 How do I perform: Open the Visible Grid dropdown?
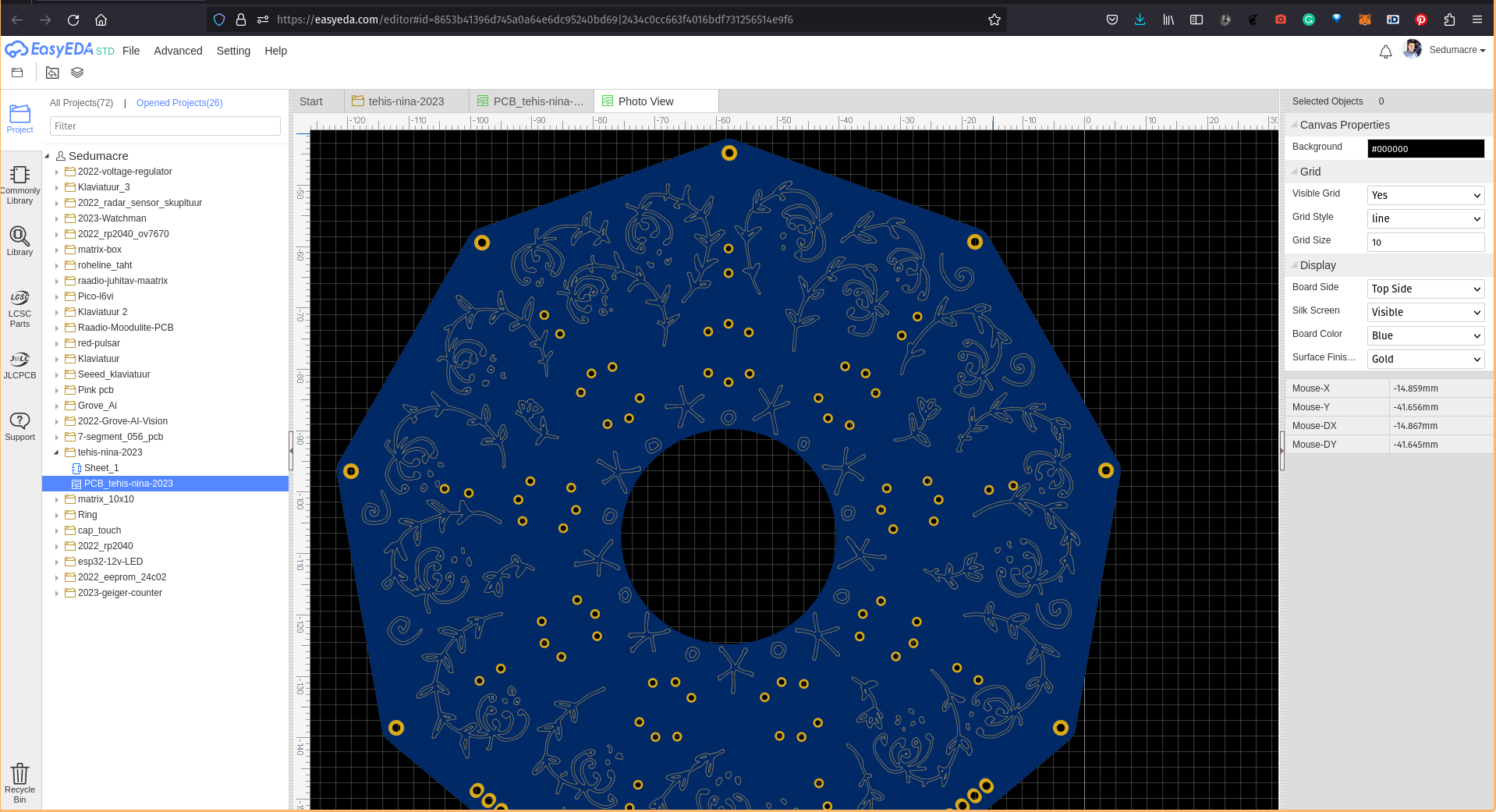[x=1425, y=195]
